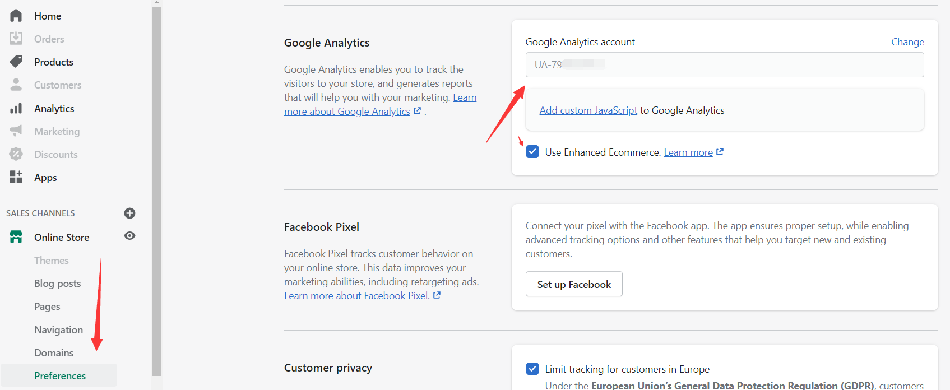Click the Marketing megaphone icon
The image size is (950, 390).
[16, 131]
